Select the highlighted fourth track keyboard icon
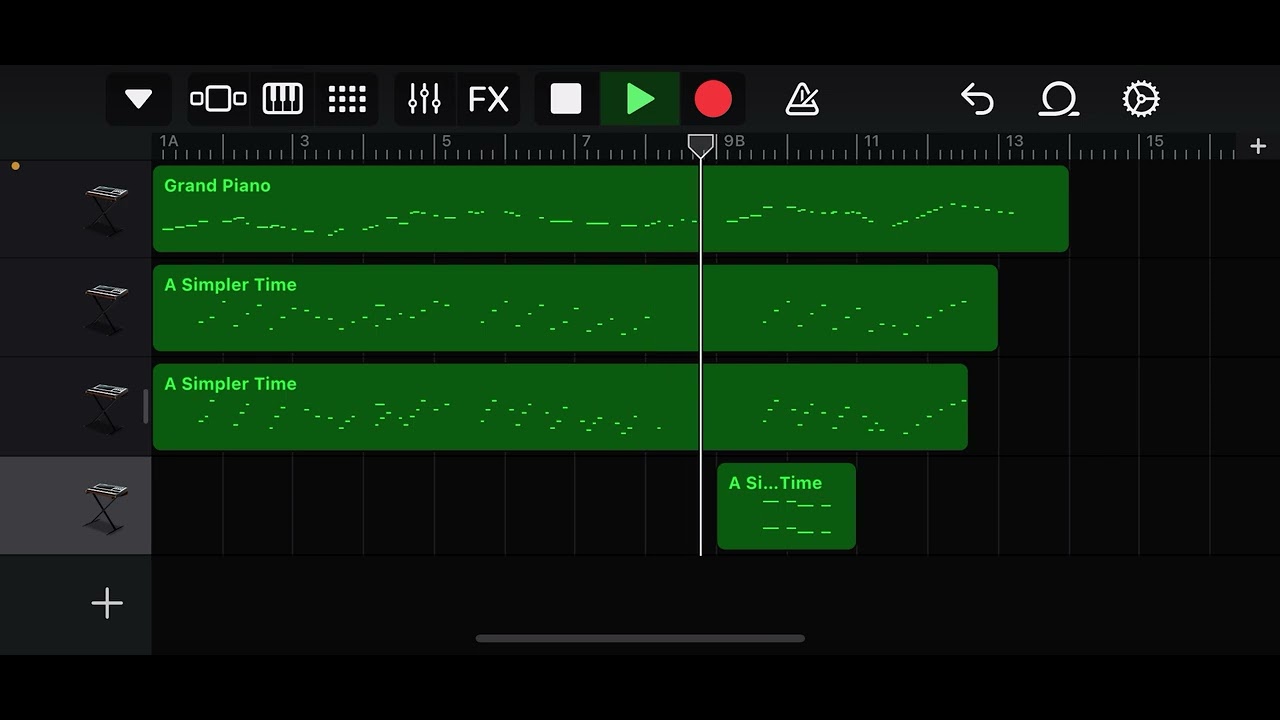This screenshot has height=720, width=1280. (107, 507)
